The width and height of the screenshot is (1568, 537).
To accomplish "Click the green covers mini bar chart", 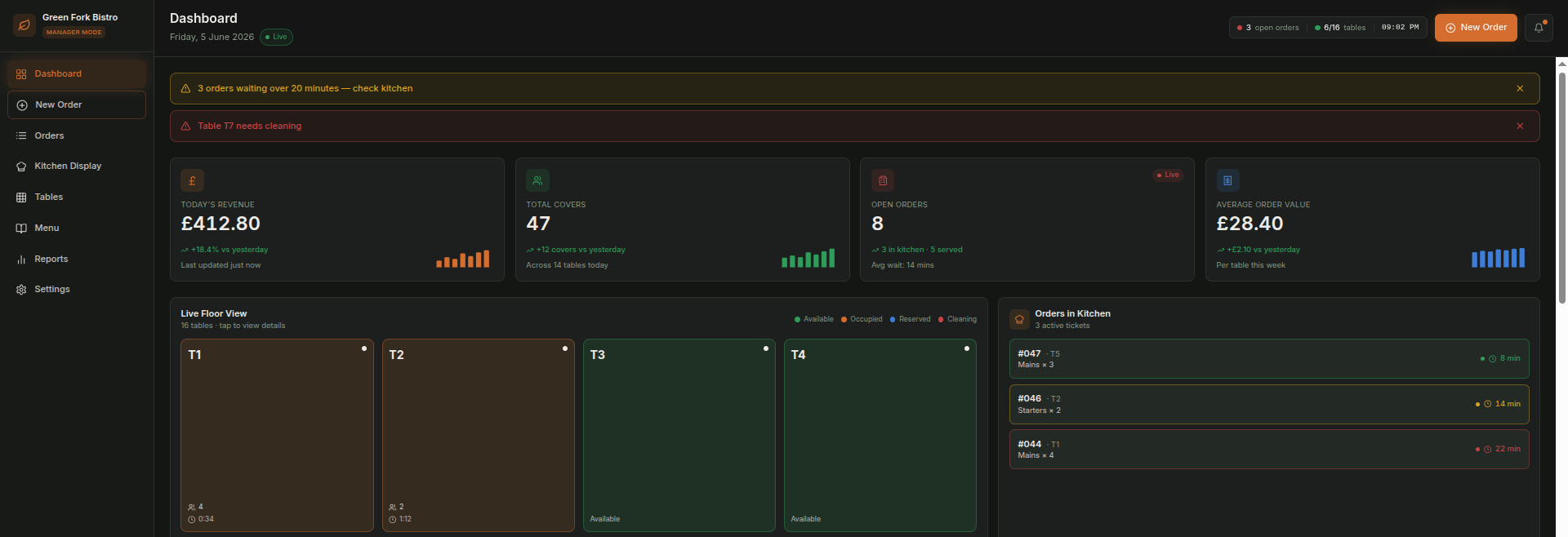I will click(808, 258).
